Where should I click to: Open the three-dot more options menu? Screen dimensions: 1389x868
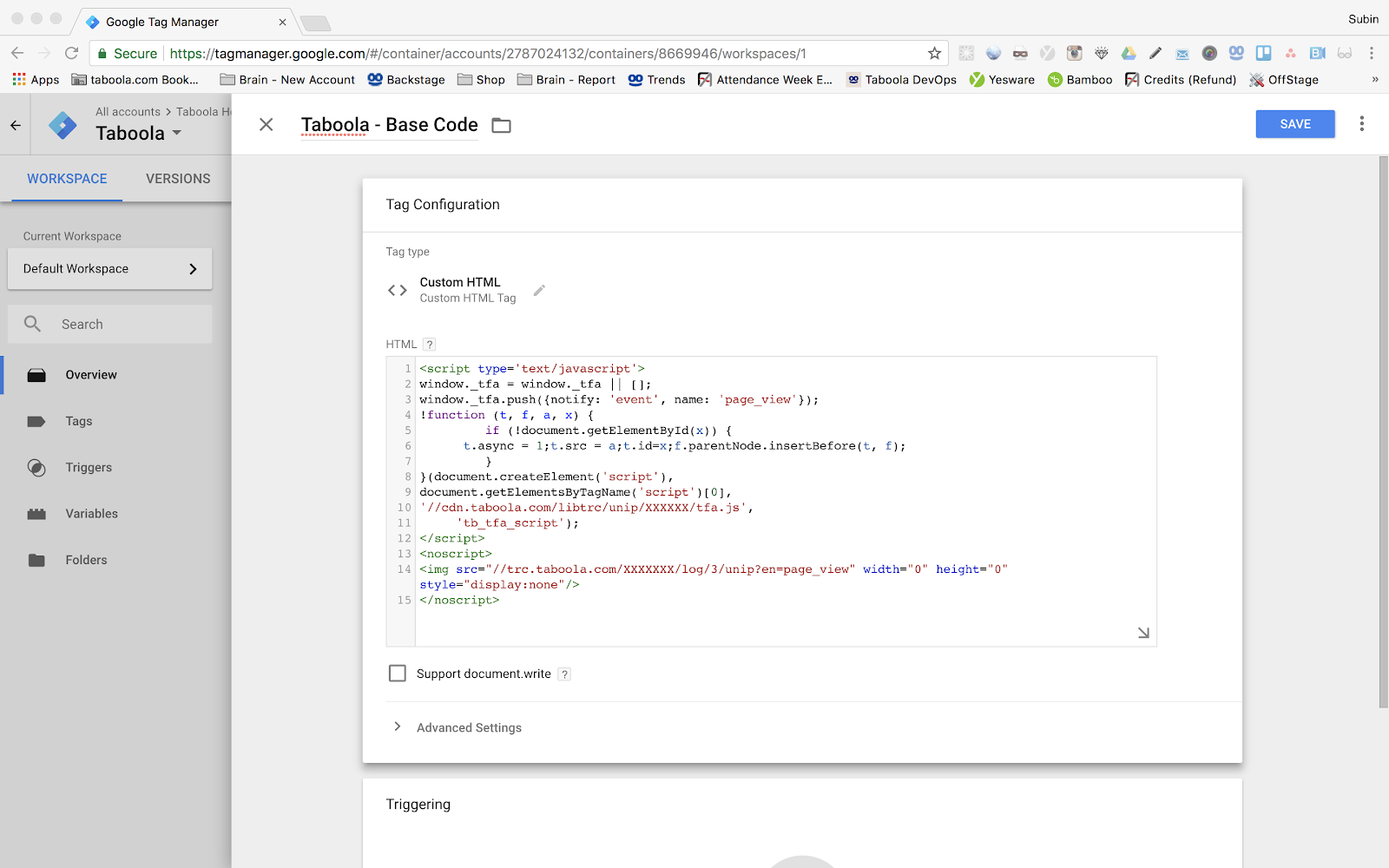click(x=1361, y=124)
